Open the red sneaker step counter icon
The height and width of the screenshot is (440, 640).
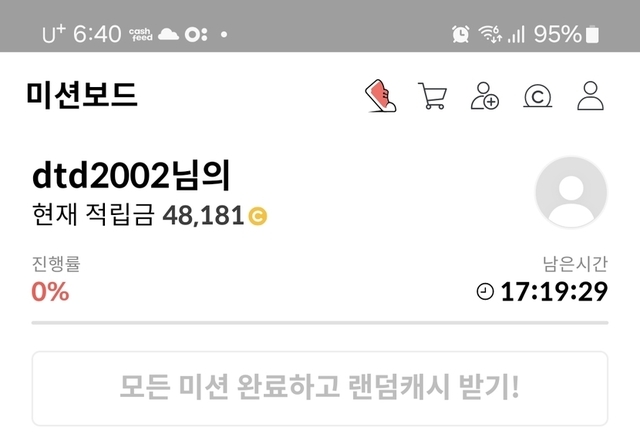(x=380, y=96)
